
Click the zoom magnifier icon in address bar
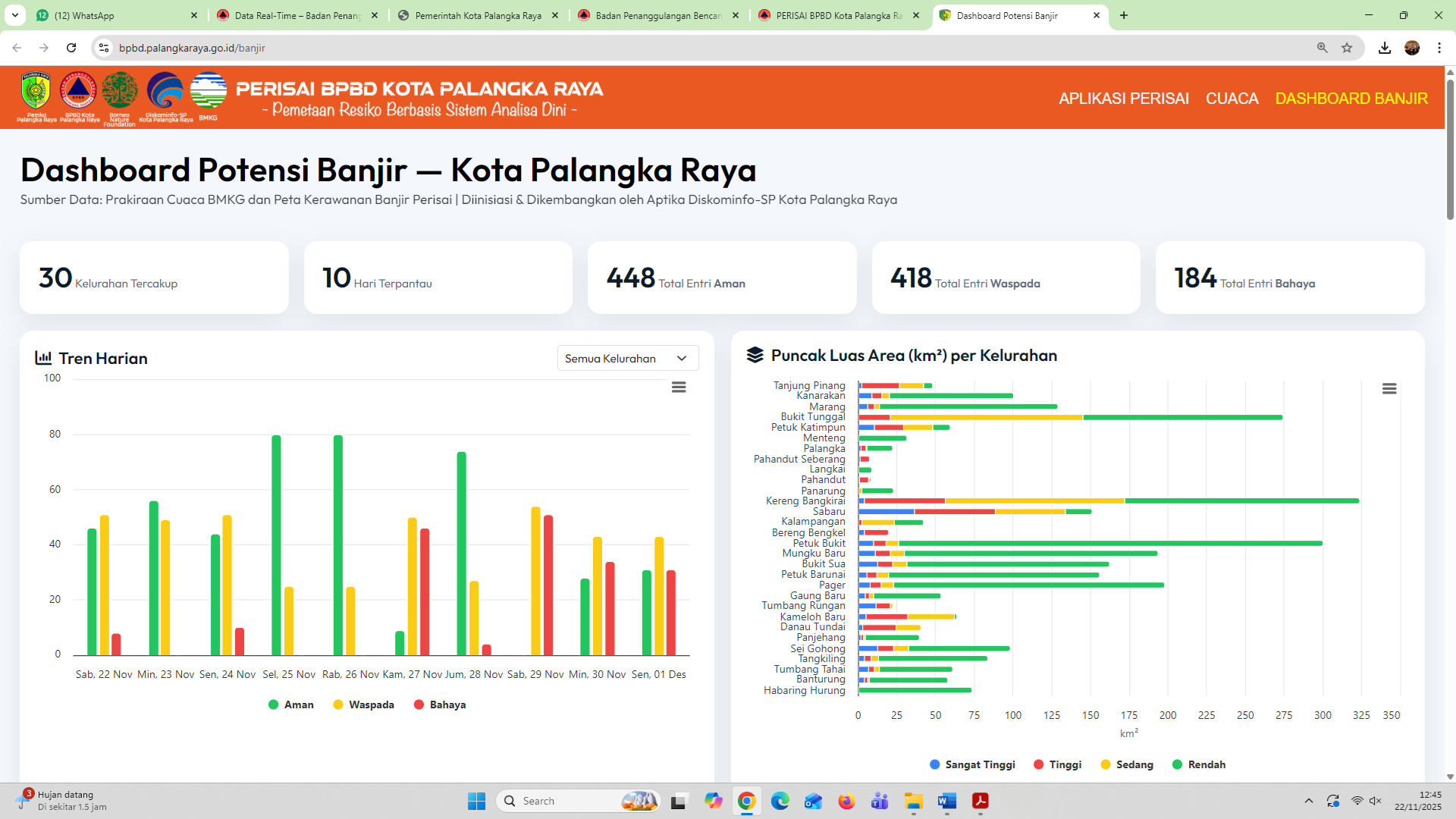click(1322, 48)
